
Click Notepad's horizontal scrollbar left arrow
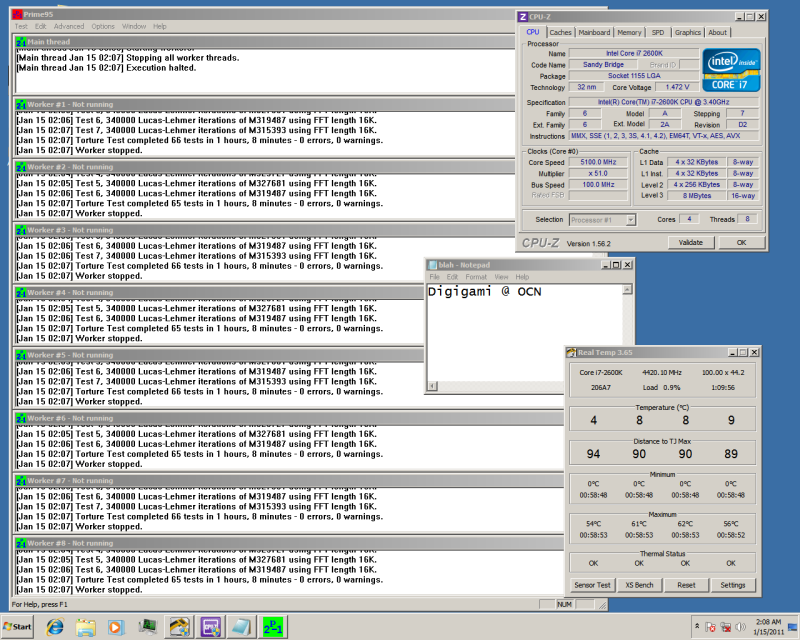tap(432, 386)
